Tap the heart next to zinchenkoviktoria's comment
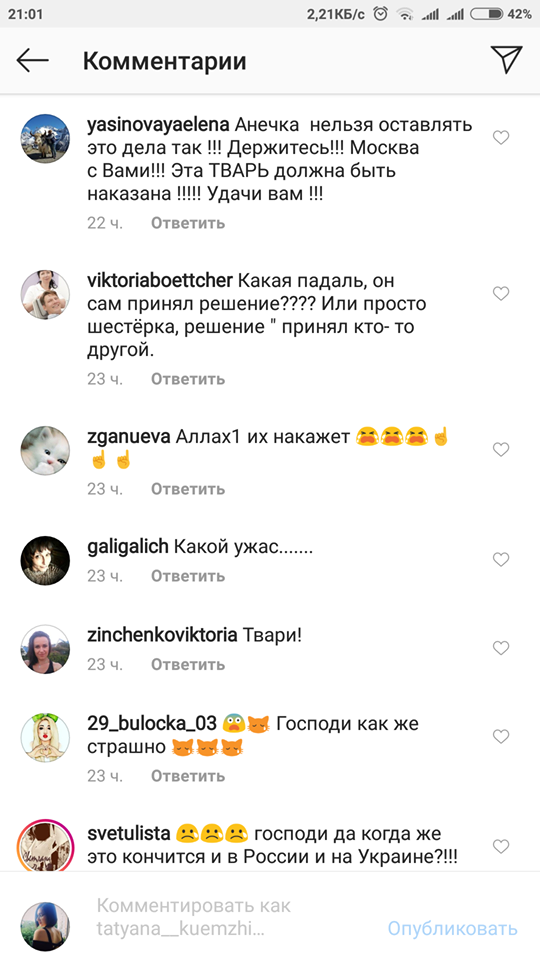The width and height of the screenshot is (540, 960). 501,648
